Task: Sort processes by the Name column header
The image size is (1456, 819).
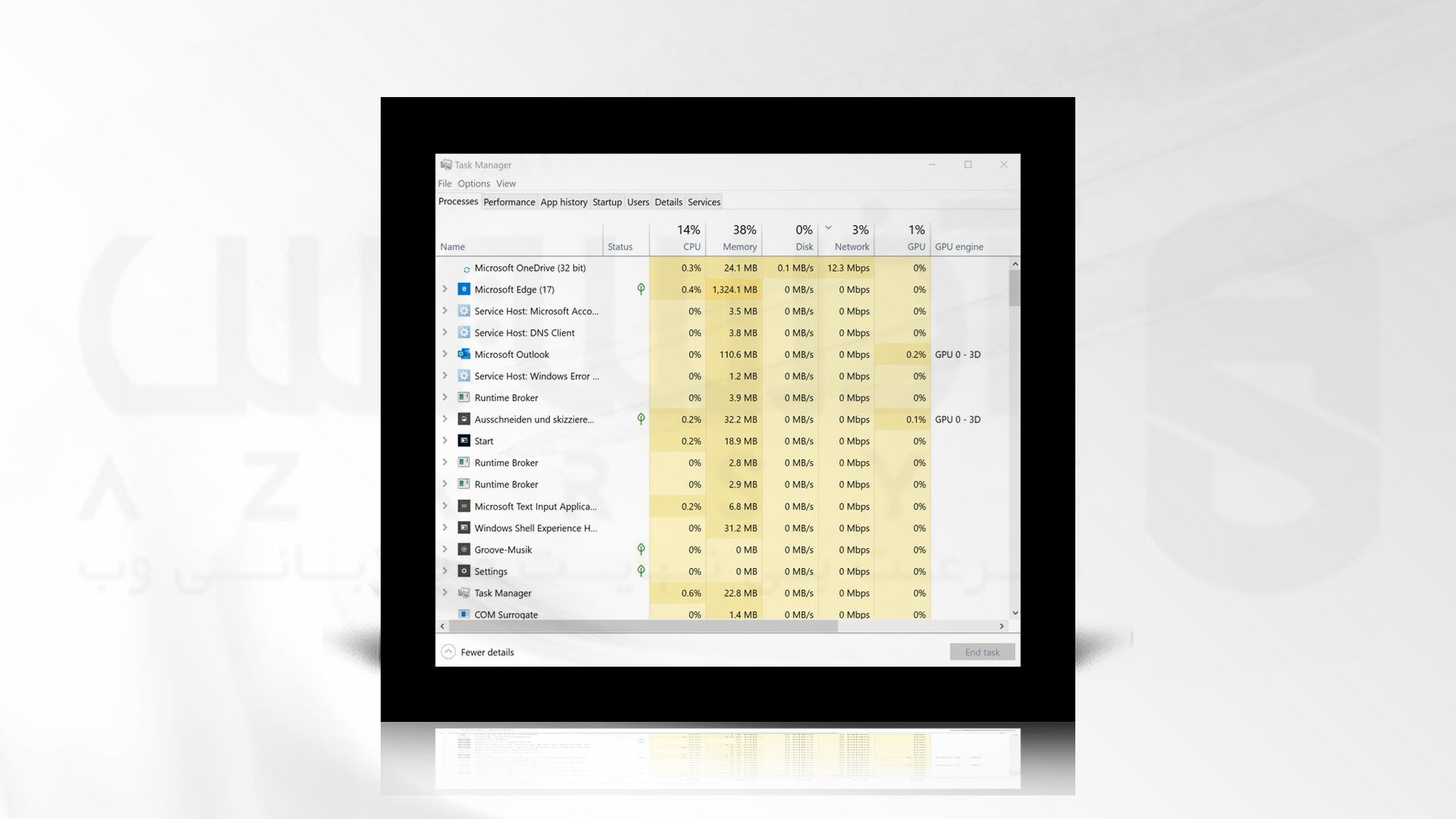Action: point(519,238)
